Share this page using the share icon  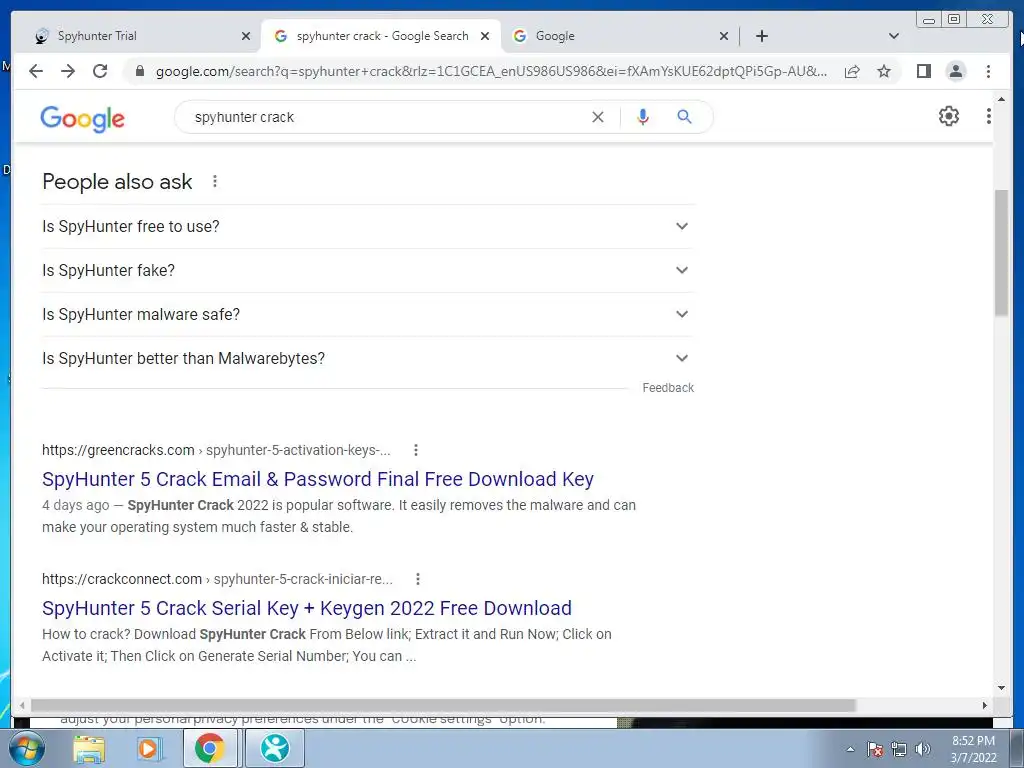[x=852, y=71]
